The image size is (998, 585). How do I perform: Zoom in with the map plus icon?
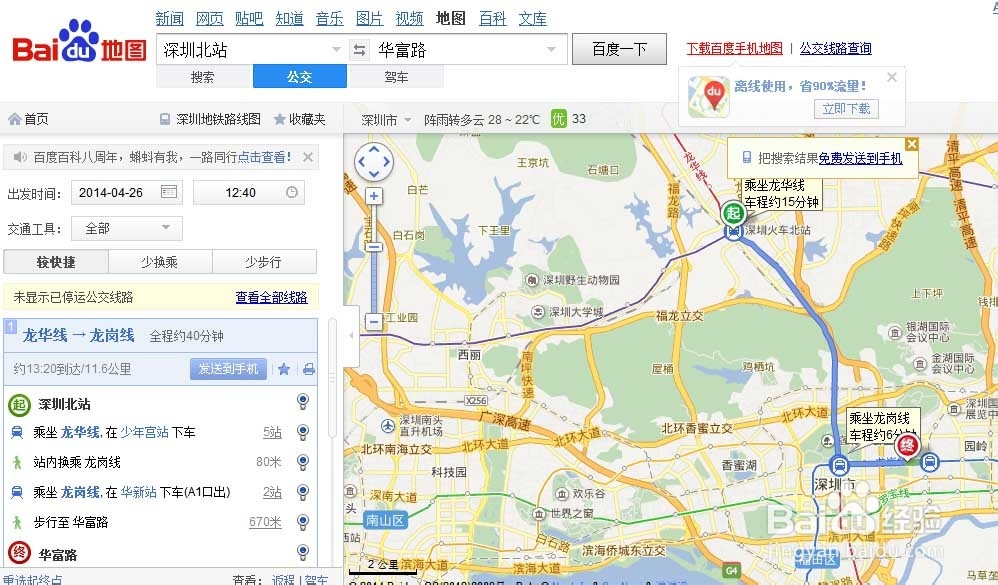[x=374, y=196]
